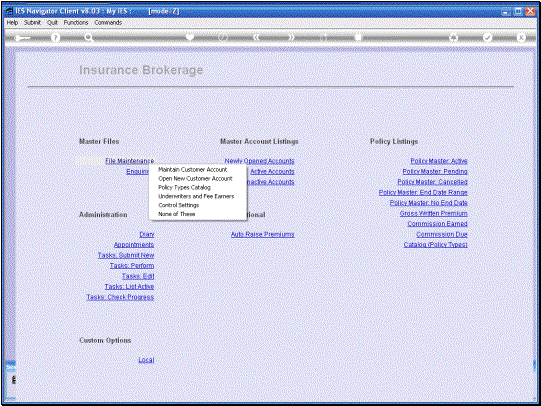Click the key icon in the toolbar
The width and height of the screenshot is (541, 406).
point(22,38)
